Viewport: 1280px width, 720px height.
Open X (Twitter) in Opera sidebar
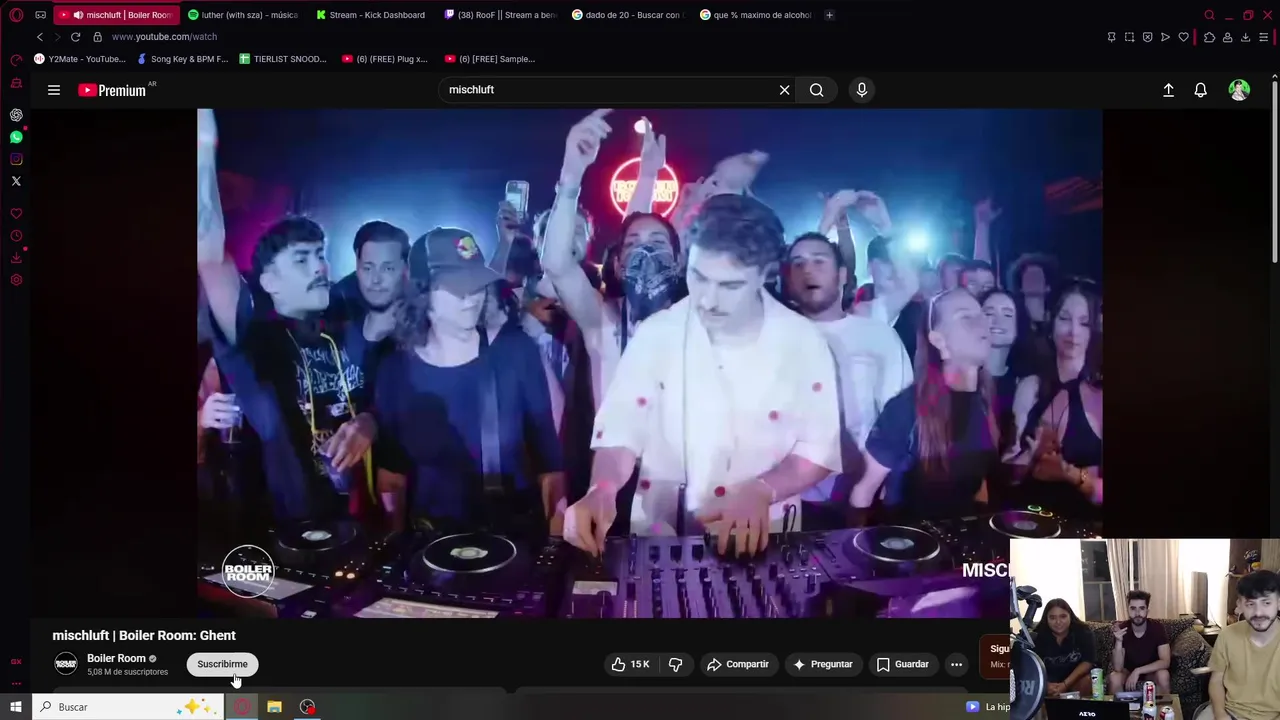point(16,181)
